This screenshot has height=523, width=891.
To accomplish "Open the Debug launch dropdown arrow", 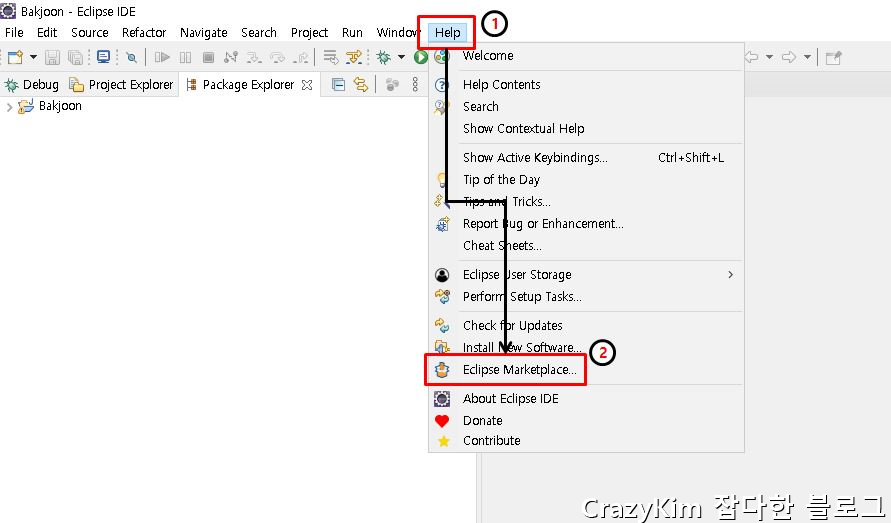I will tap(401, 57).
